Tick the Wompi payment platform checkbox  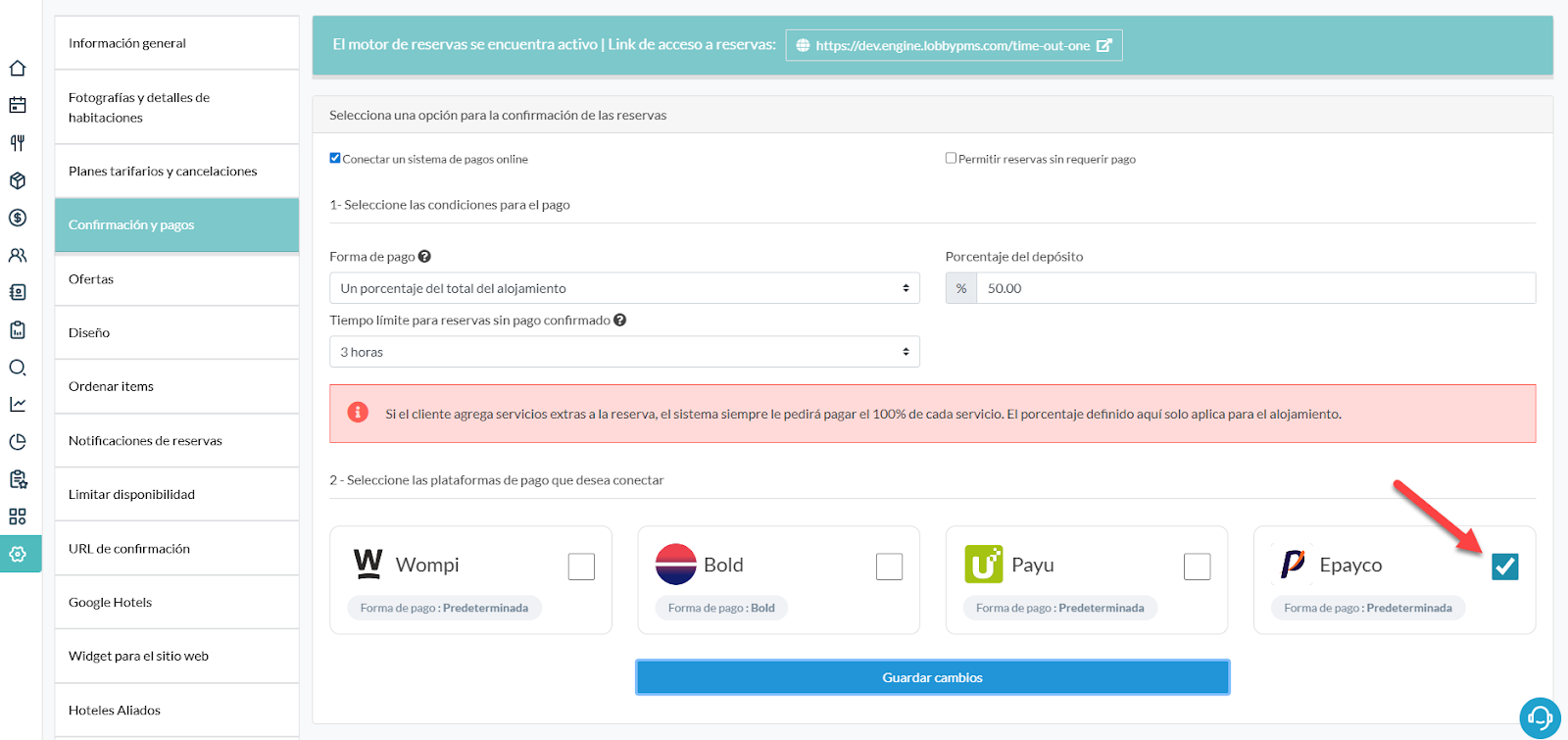coord(581,567)
